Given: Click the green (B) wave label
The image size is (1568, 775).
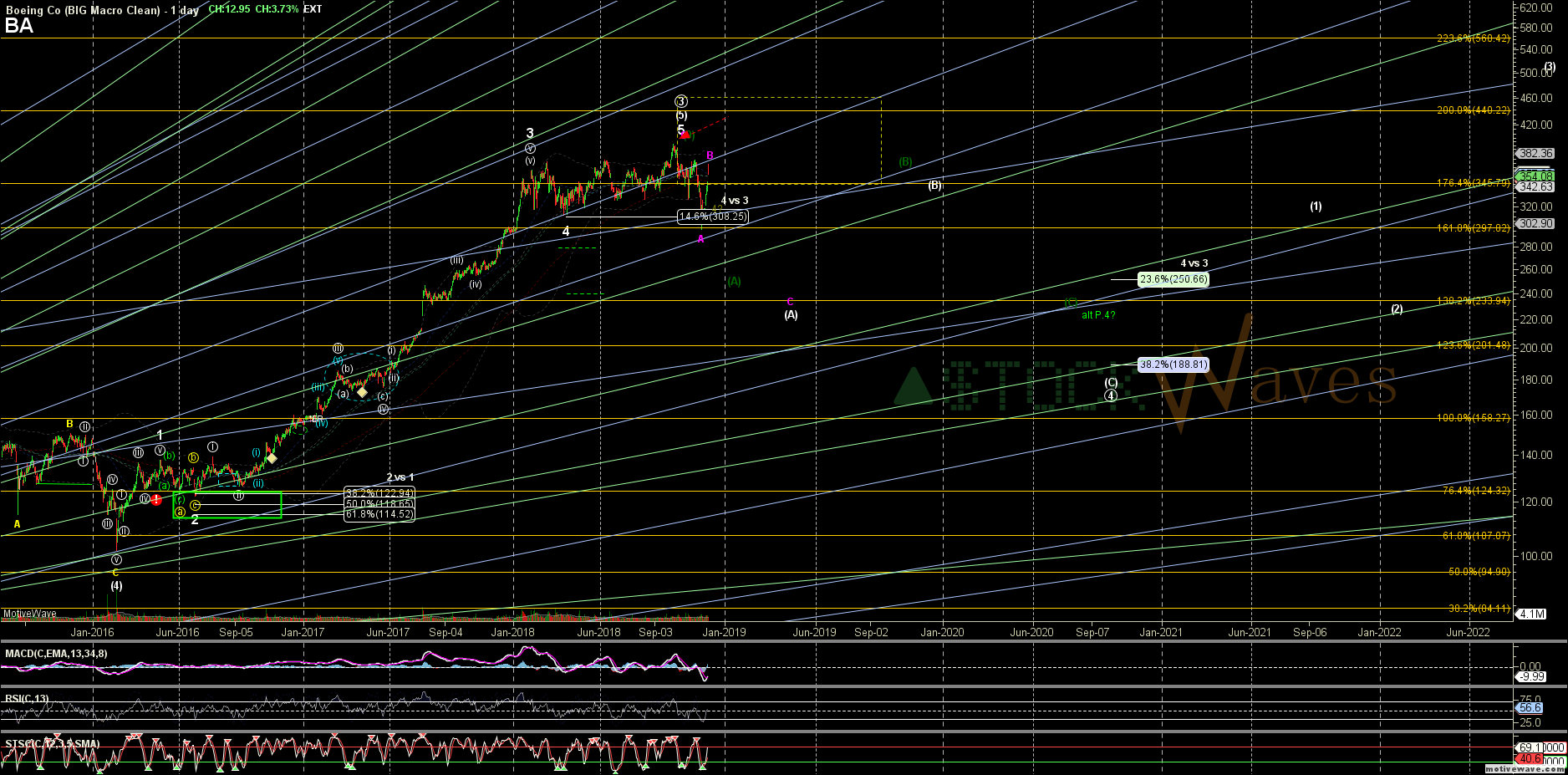Looking at the screenshot, I should 906,162.
